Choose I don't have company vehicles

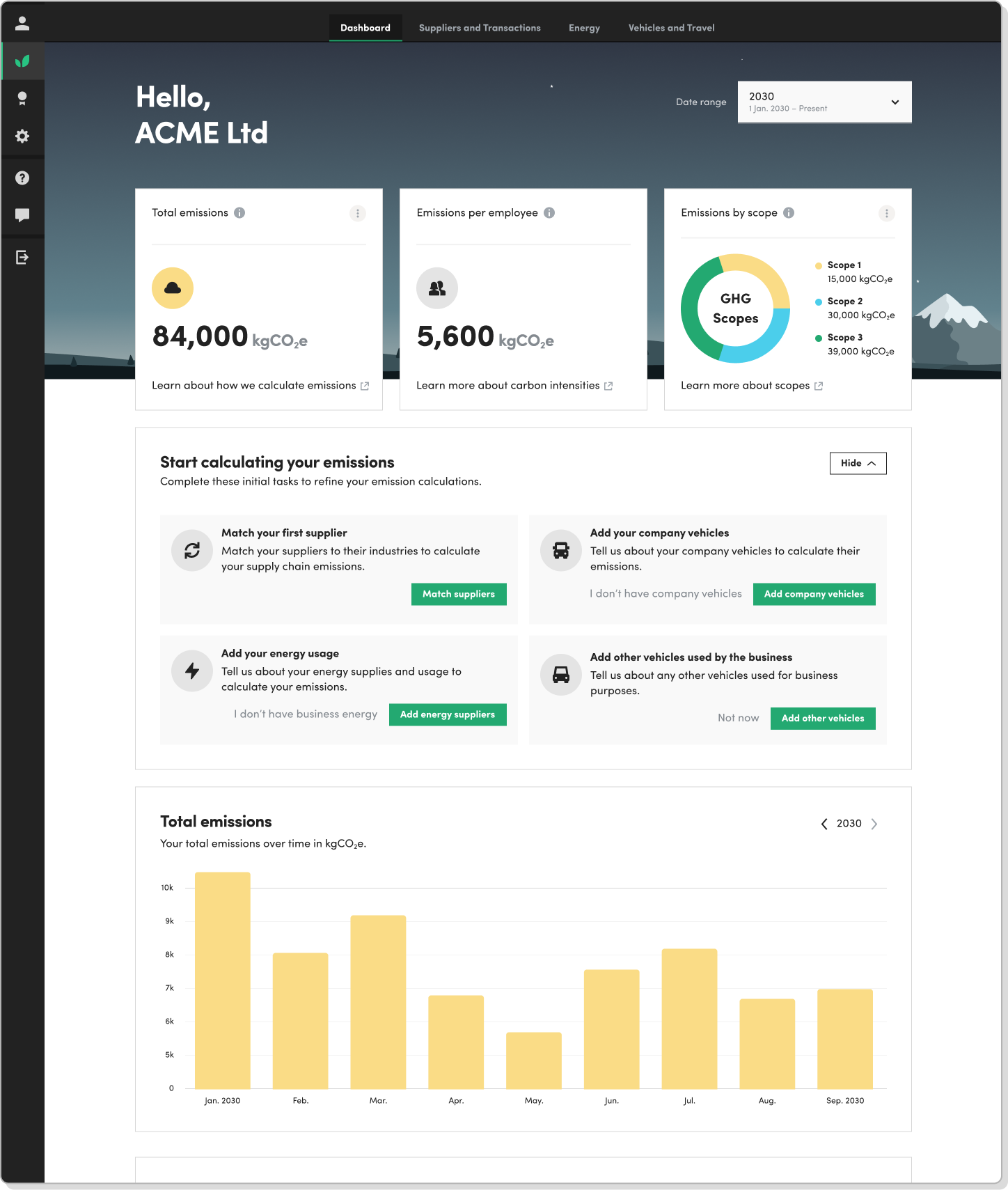(666, 594)
